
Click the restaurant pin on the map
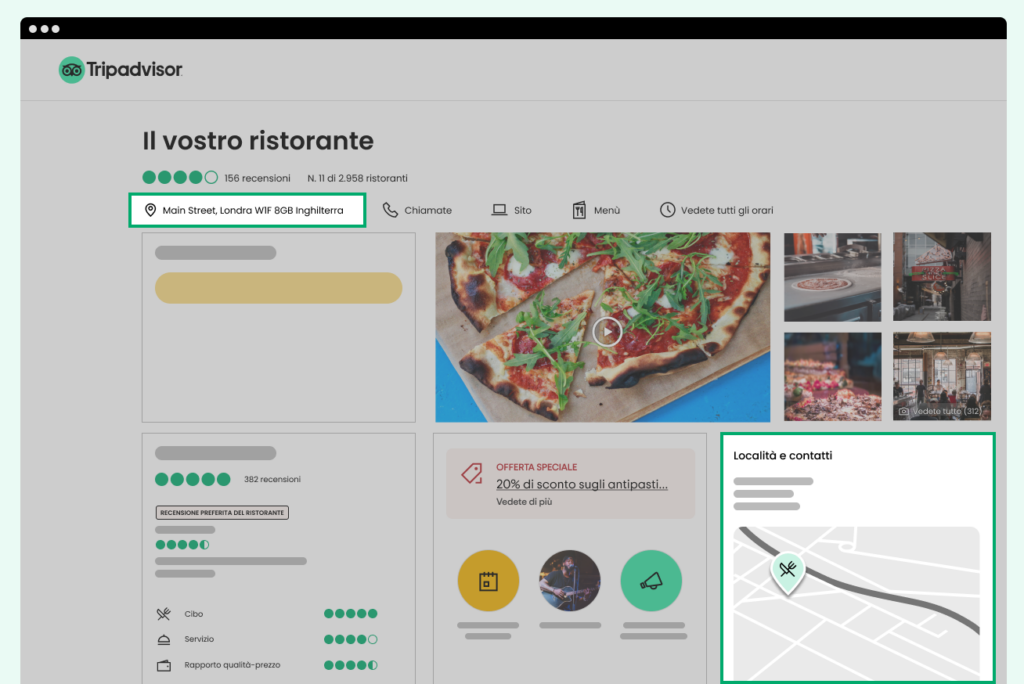788,573
